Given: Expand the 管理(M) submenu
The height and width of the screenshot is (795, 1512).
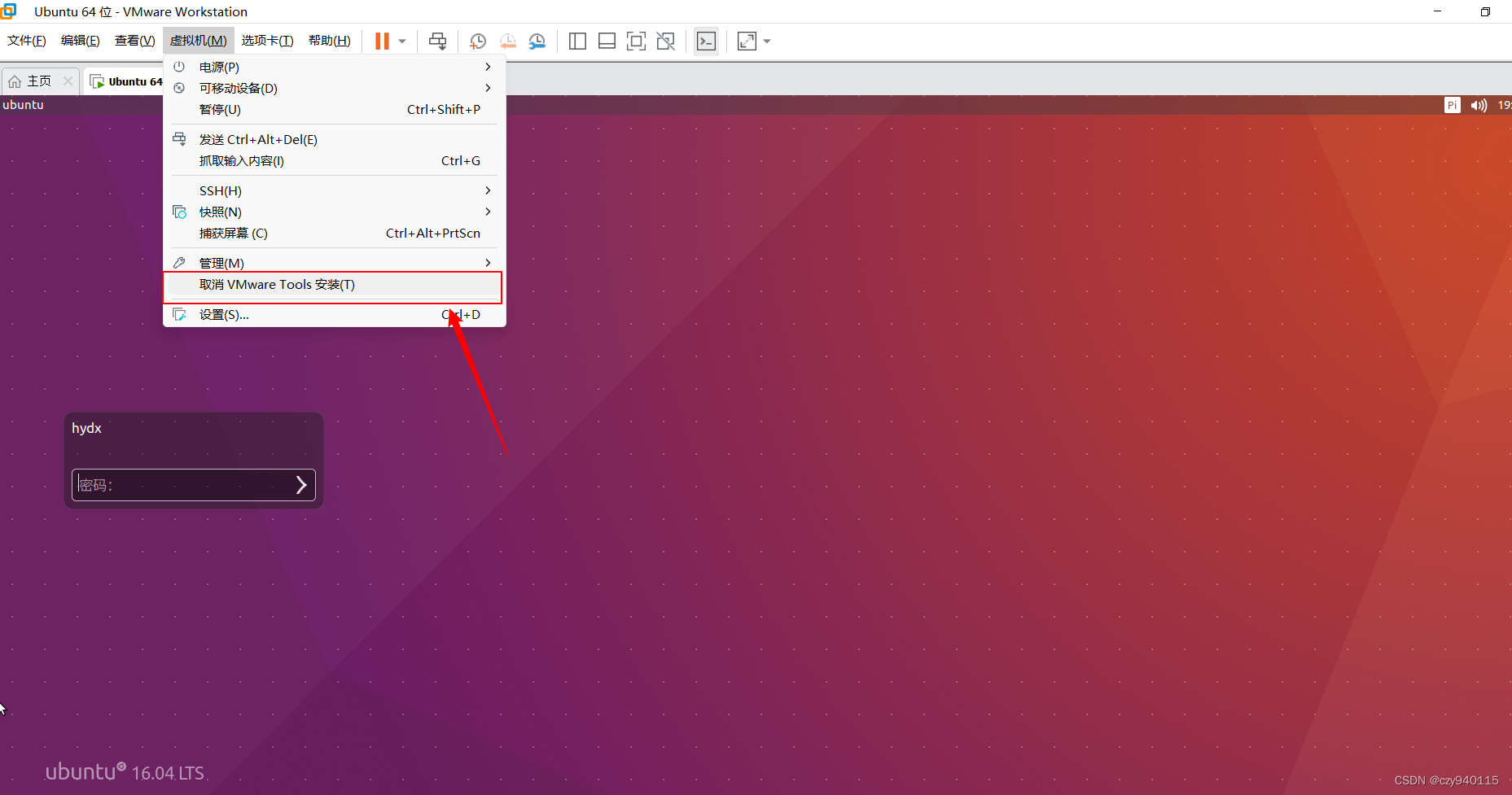Looking at the screenshot, I should (x=335, y=263).
